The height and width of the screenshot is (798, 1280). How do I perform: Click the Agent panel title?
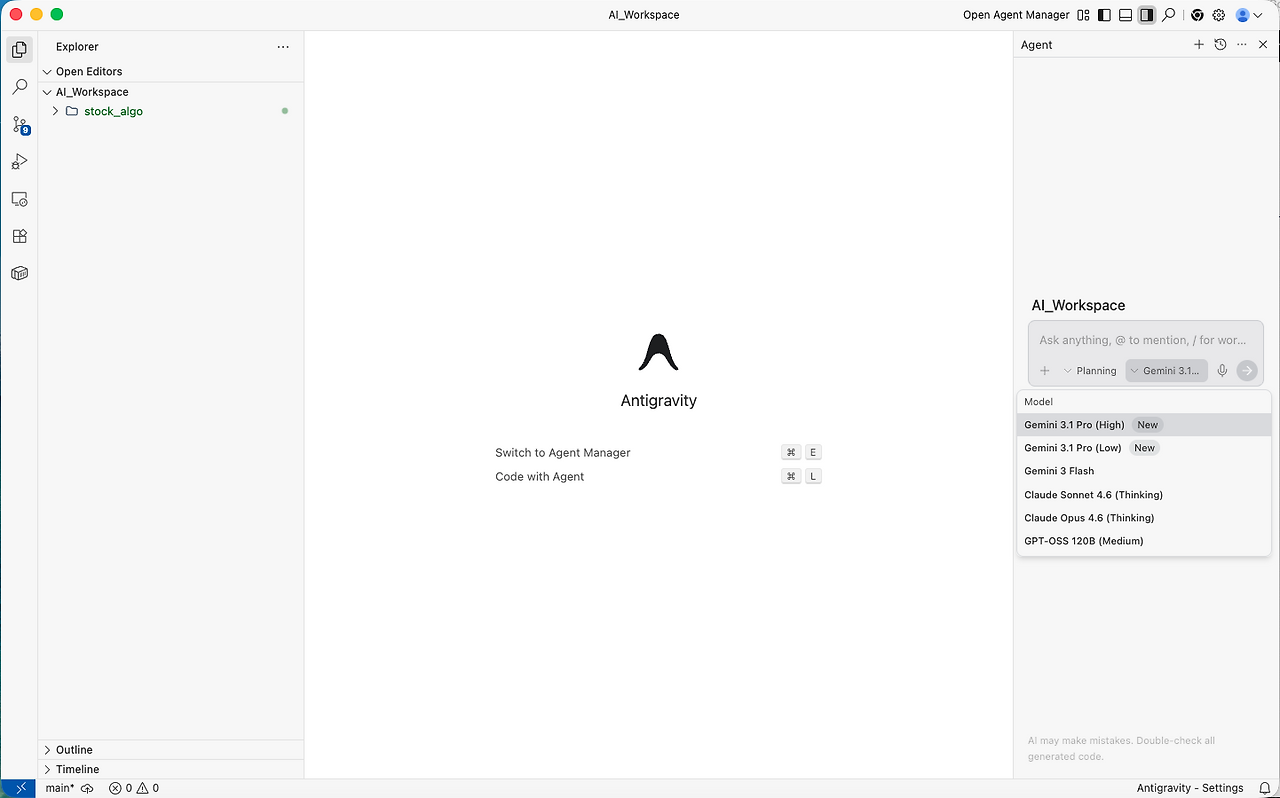[1036, 45]
